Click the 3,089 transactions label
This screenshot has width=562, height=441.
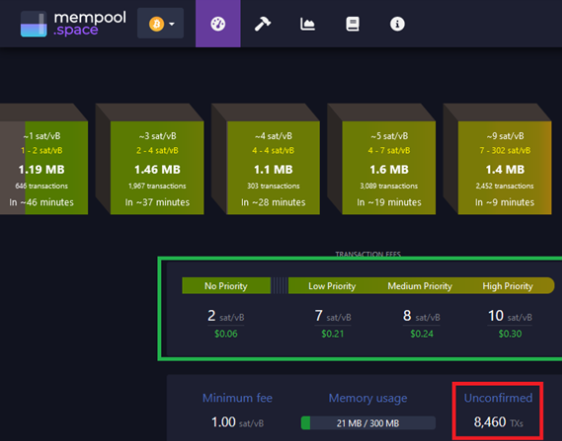[389, 186]
